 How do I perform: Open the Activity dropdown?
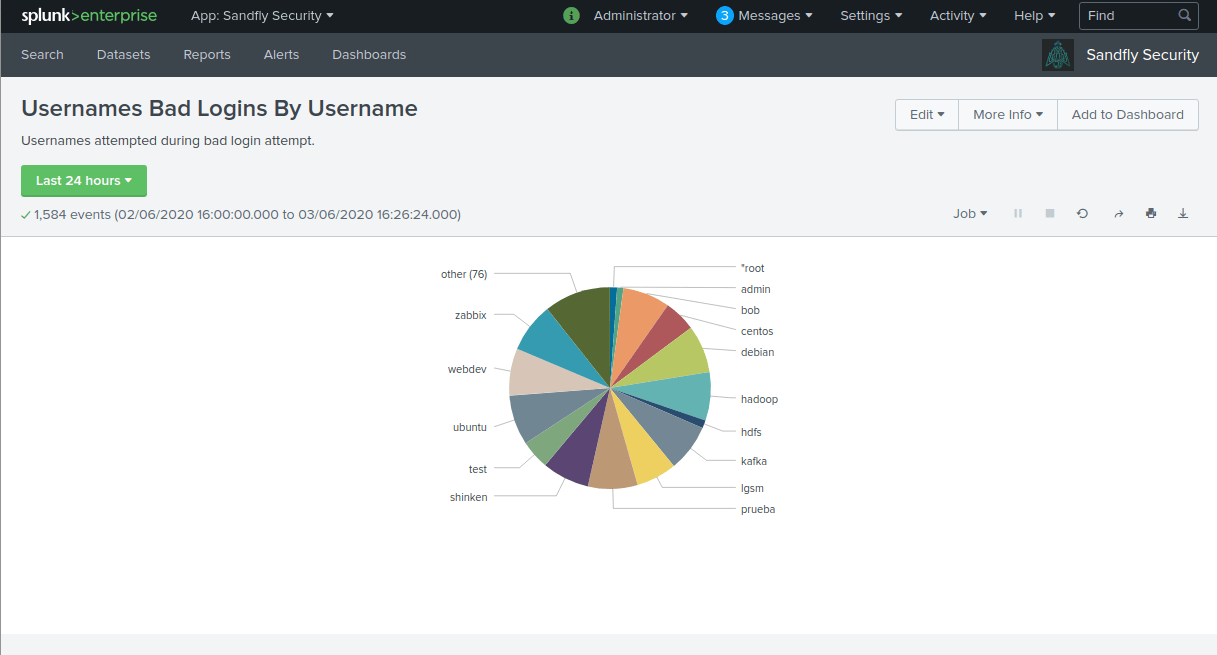click(x=958, y=16)
